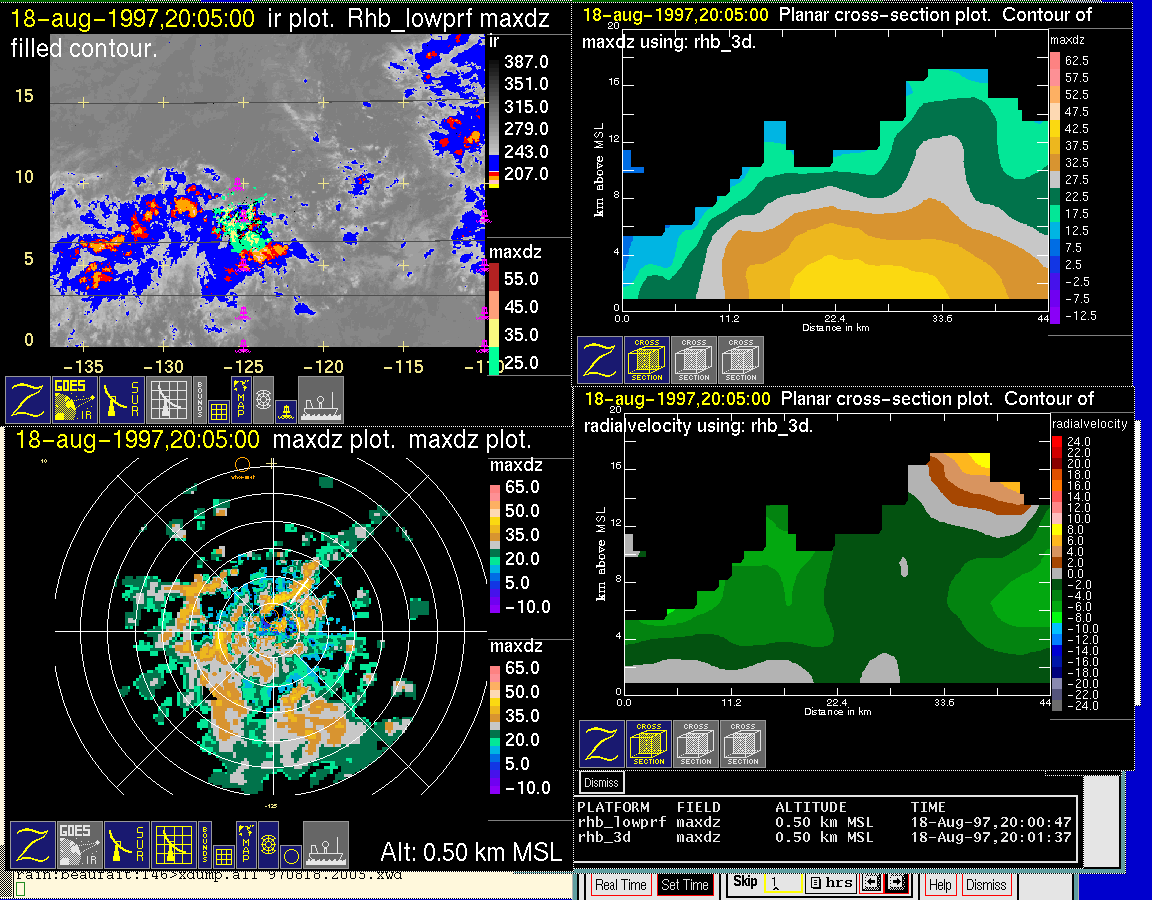This screenshot has width=1152, height=900.
Task: Select the active yellow cross-section icon under the radial velocity plot
Action: (x=649, y=744)
